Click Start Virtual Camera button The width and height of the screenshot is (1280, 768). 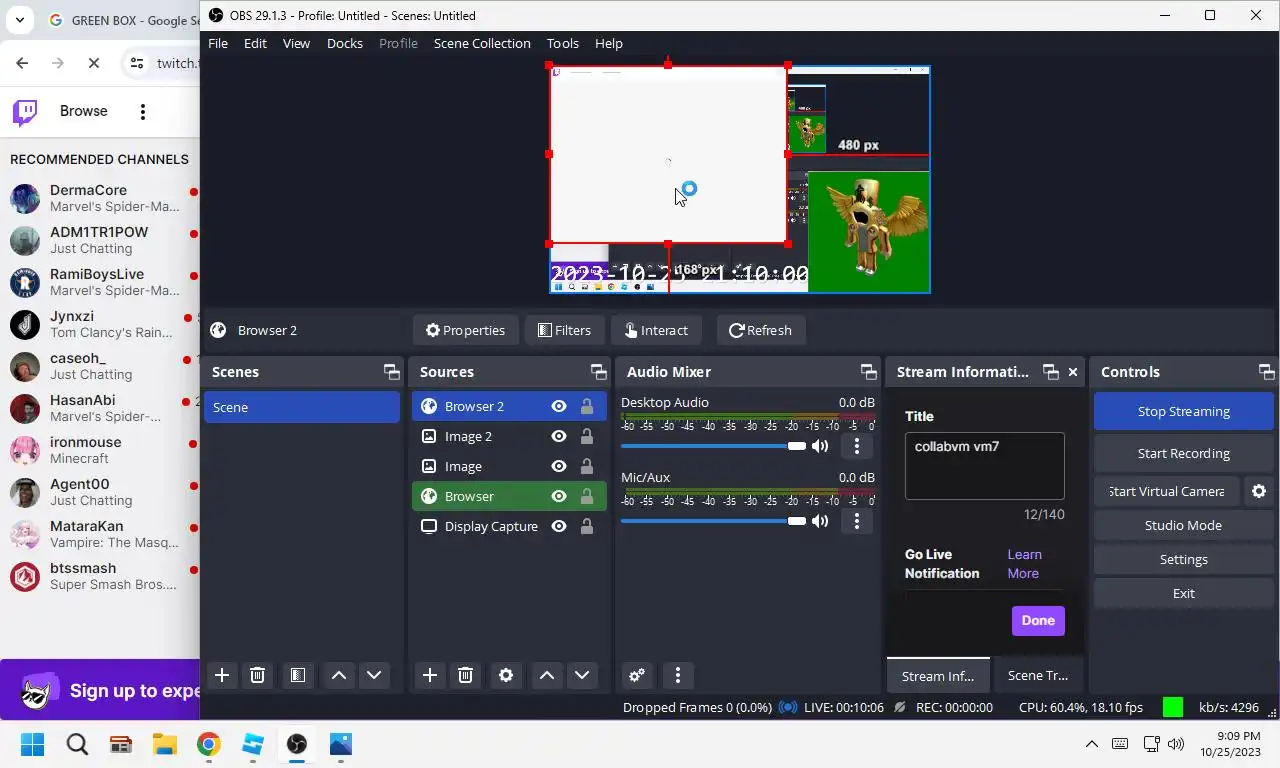click(1166, 491)
